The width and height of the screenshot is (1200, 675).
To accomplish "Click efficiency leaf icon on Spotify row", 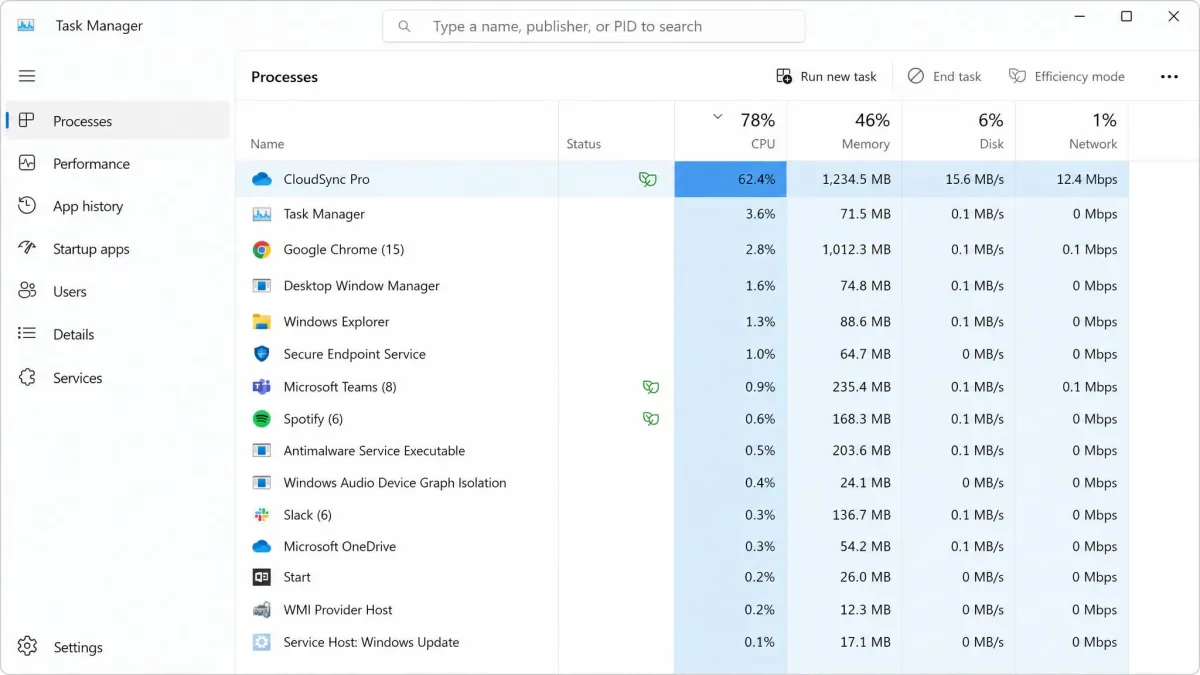I will tap(651, 419).
